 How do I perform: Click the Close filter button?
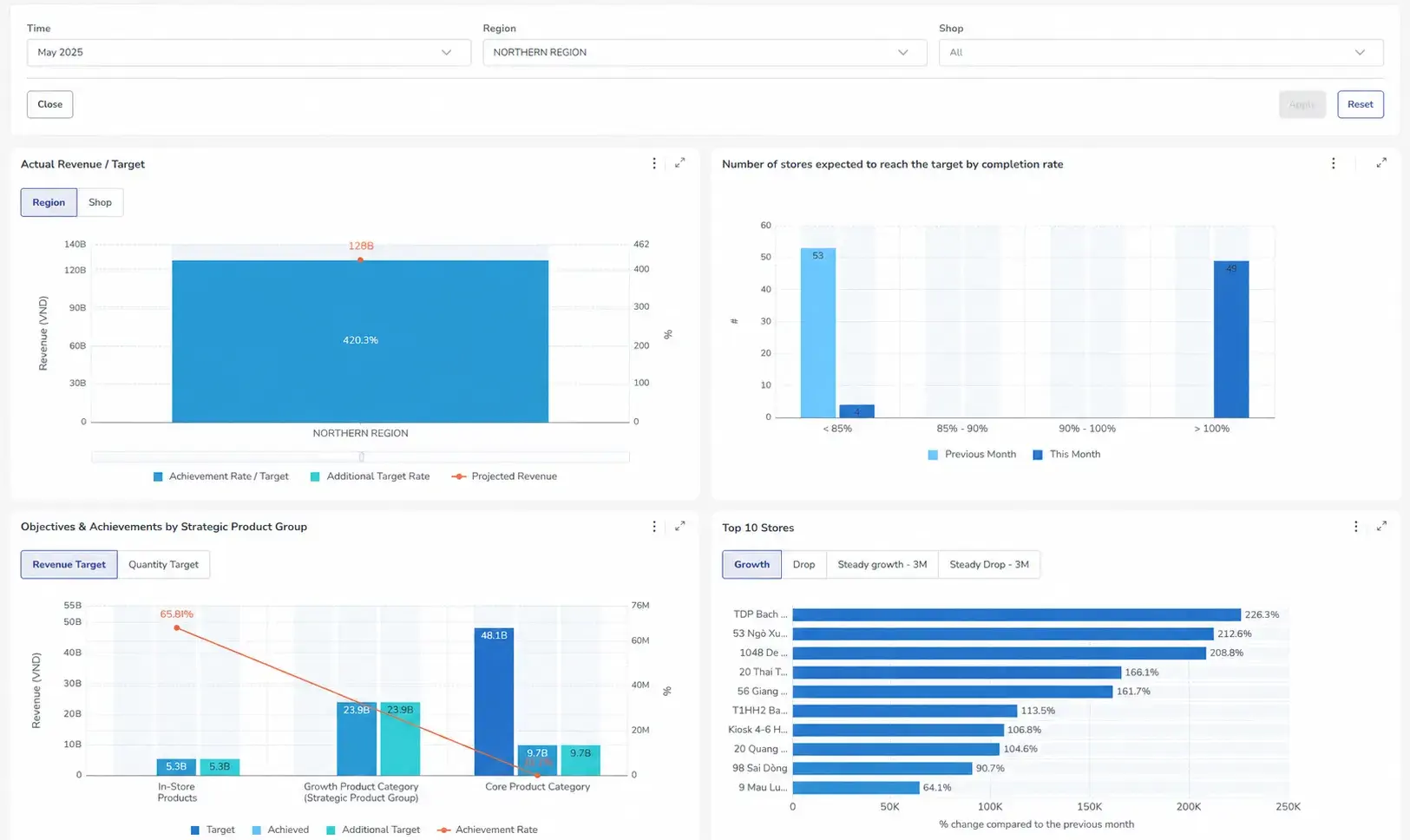pyautogui.click(x=49, y=104)
